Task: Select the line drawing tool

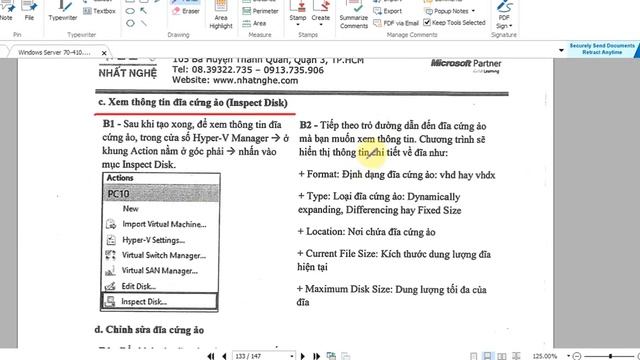Action: 144,23
